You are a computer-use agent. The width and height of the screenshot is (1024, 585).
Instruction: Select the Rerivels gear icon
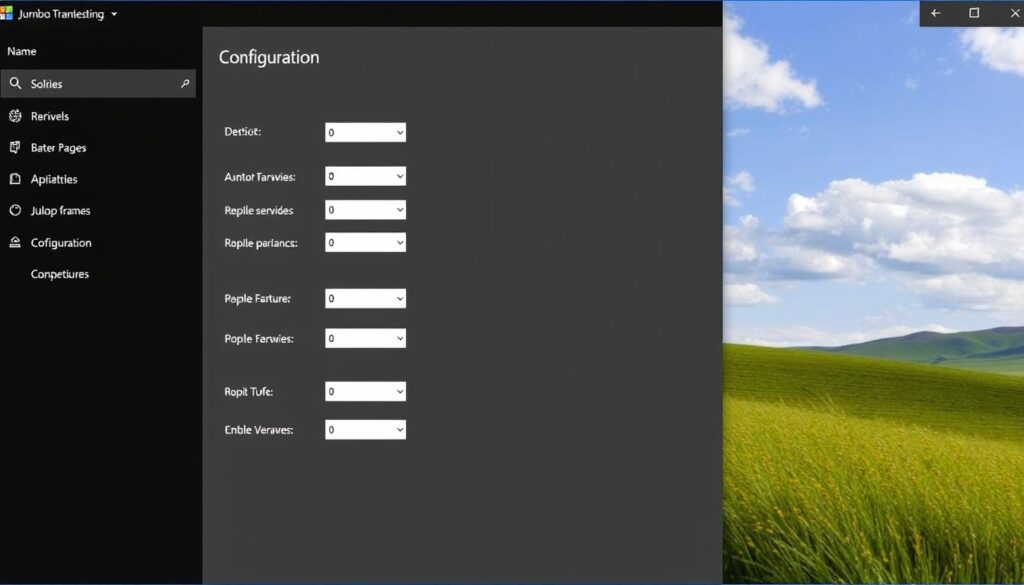point(14,116)
